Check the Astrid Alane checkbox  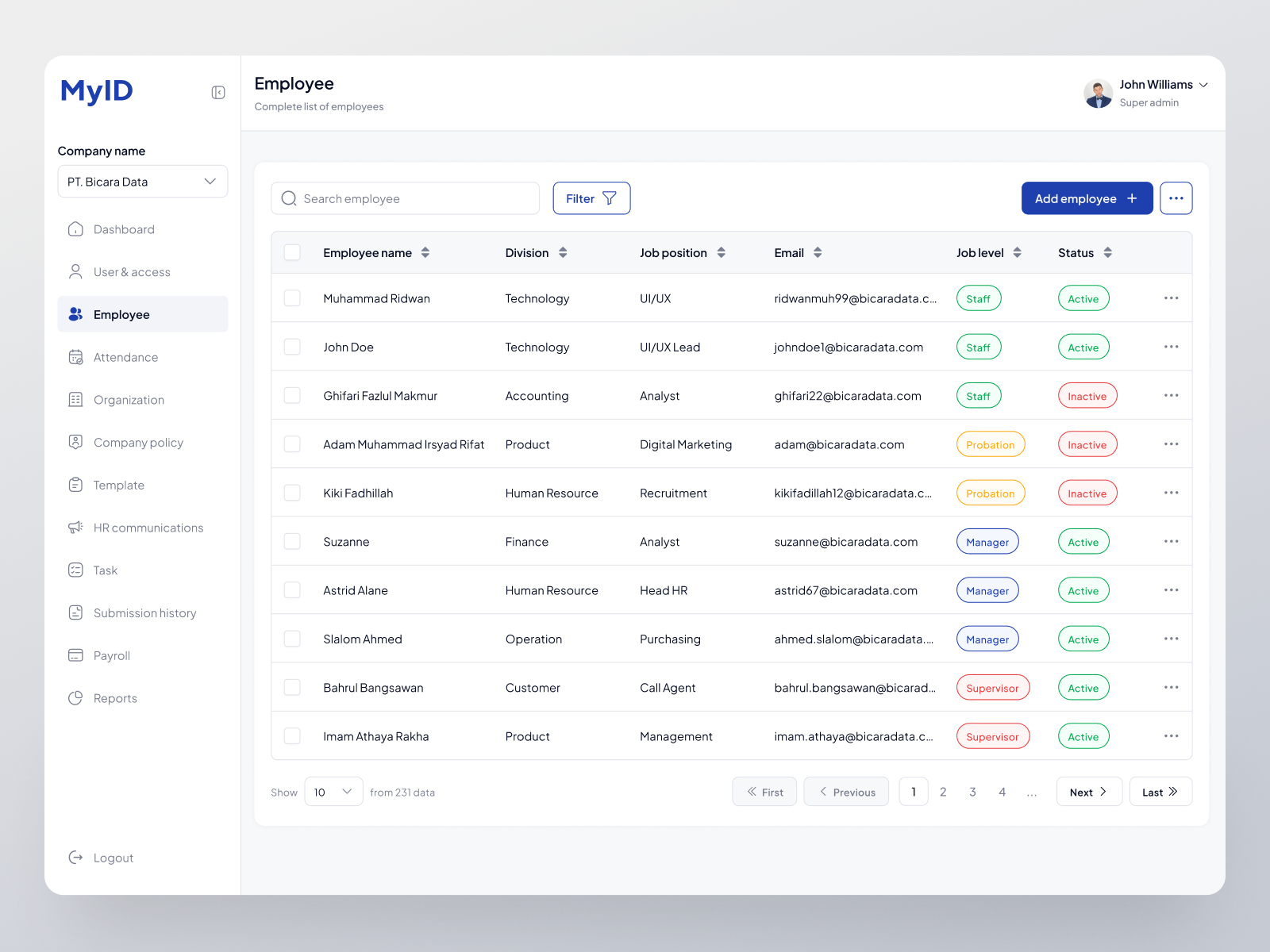292,590
